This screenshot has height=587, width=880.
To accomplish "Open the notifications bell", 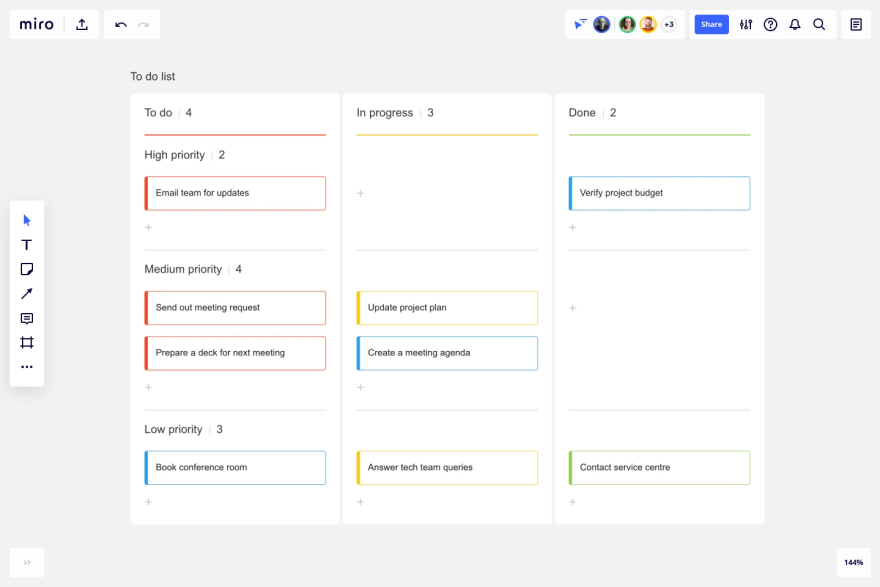I will point(795,24).
